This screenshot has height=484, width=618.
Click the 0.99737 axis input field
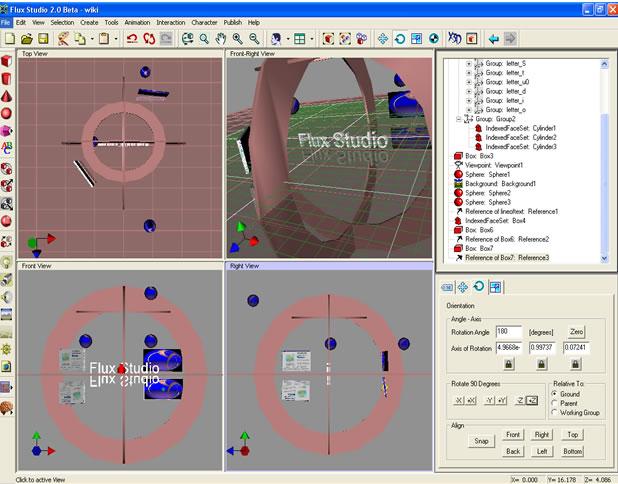542,348
